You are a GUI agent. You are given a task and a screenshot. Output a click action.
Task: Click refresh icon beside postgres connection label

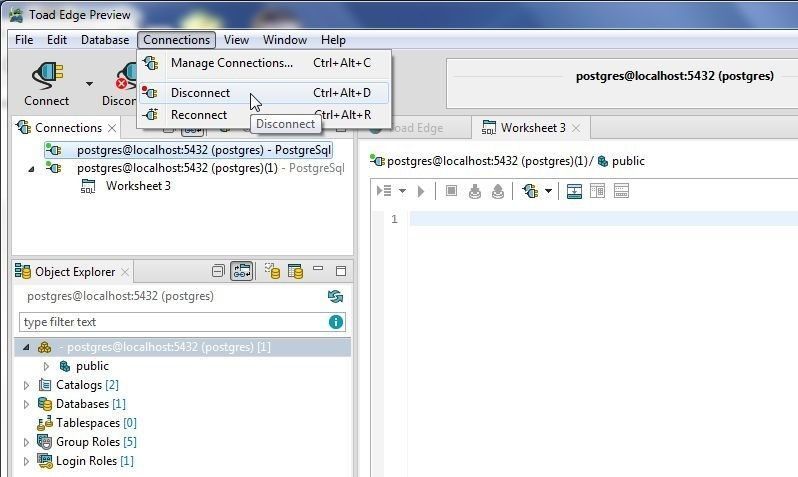pos(335,296)
